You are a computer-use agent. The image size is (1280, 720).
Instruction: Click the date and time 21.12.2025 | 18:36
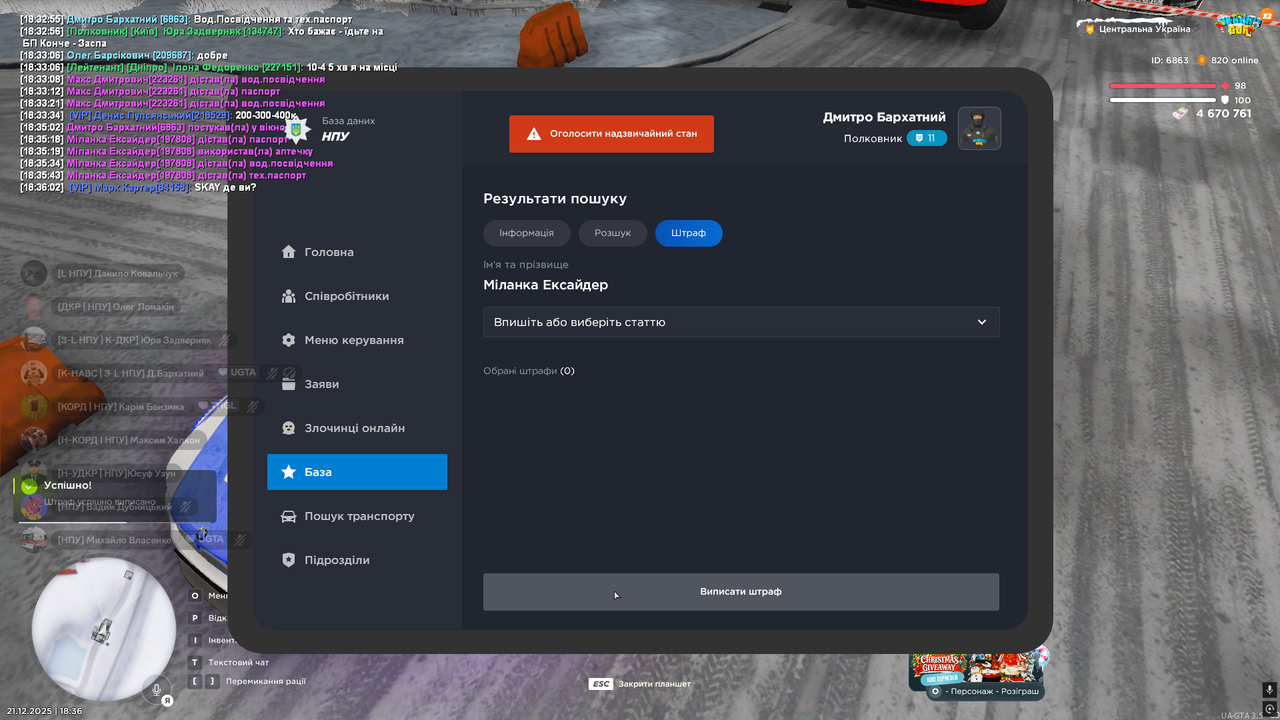[x=45, y=711]
